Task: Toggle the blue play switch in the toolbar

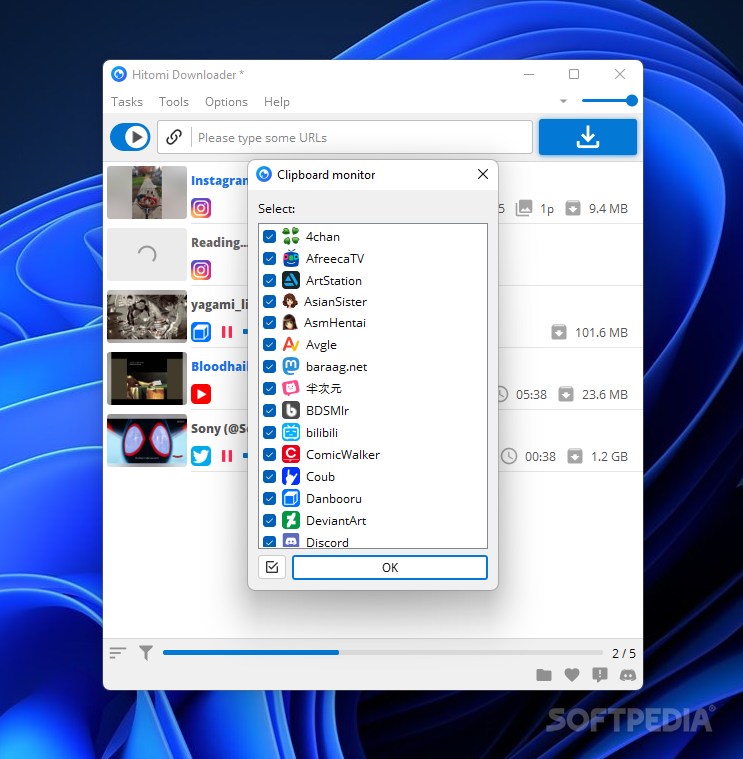Action: point(130,137)
